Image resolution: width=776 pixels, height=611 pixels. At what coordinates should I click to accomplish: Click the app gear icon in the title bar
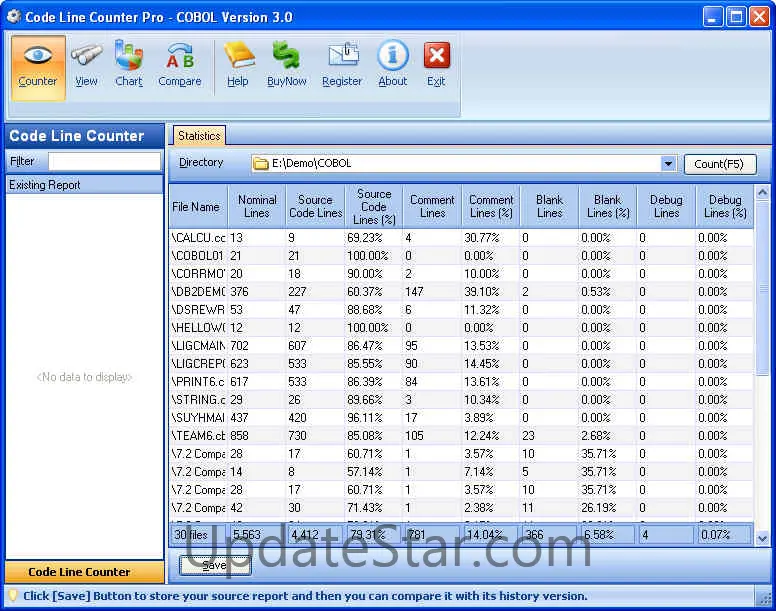click(13, 17)
